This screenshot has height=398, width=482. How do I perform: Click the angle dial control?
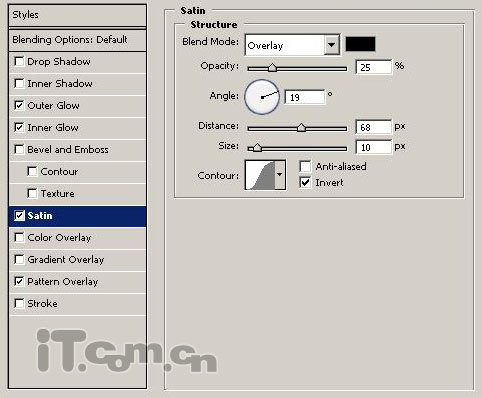(262, 97)
